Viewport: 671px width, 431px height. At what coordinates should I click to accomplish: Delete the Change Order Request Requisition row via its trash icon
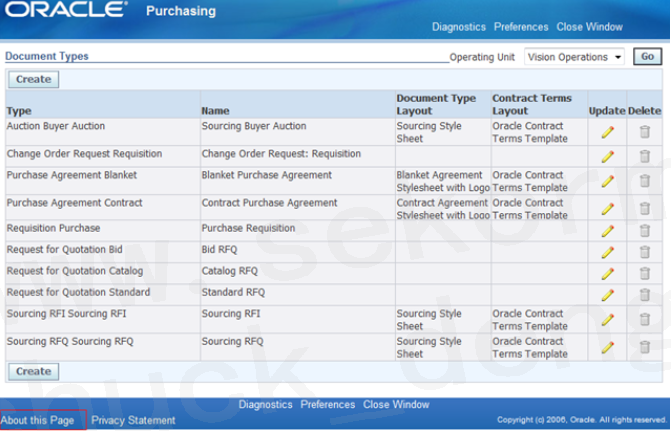tap(645, 156)
